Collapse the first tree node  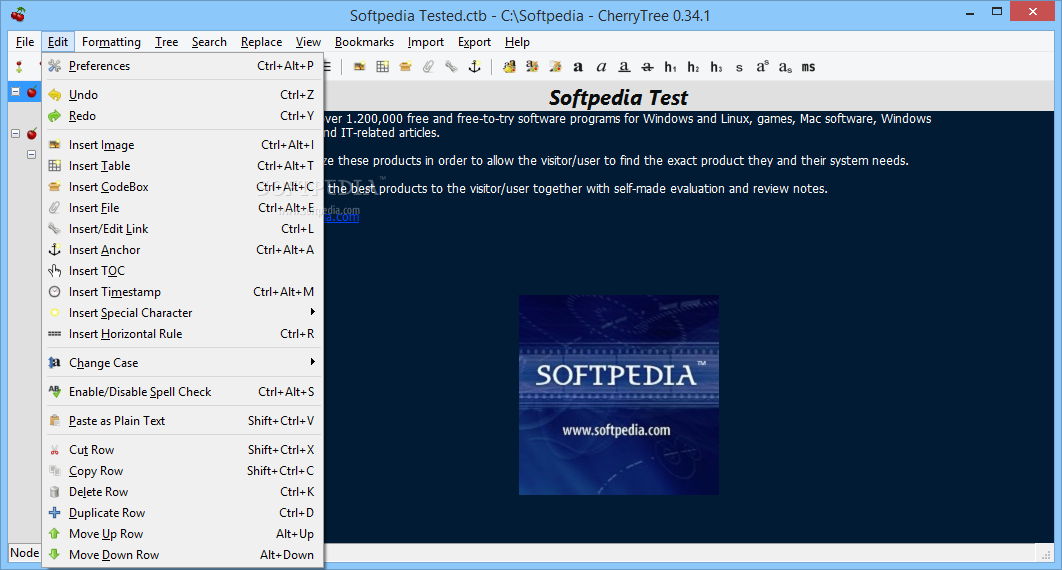click(x=16, y=91)
